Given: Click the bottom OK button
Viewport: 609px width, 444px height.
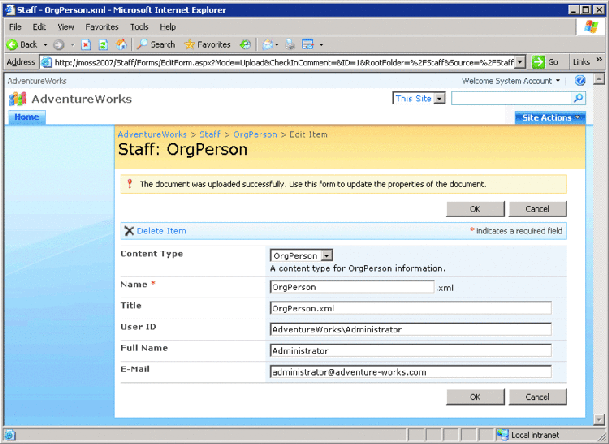Looking at the screenshot, I should [x=475, y=397].
